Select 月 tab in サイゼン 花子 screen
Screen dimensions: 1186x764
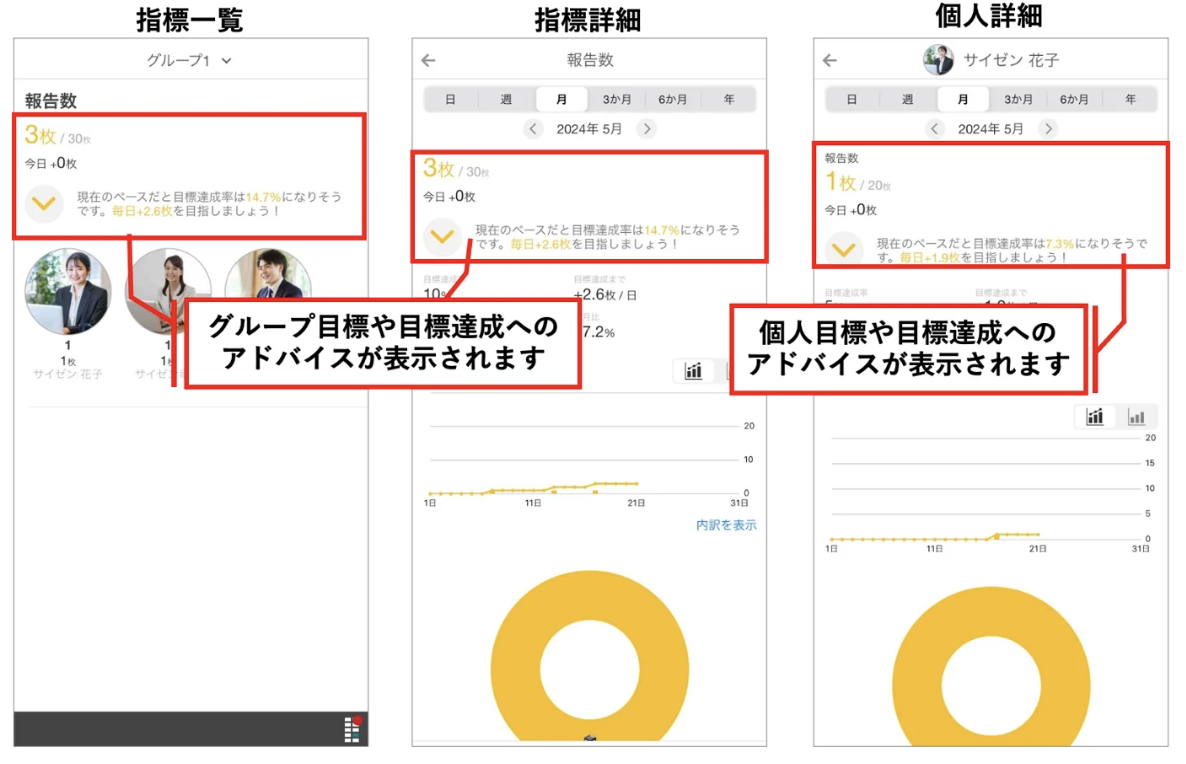tap(963, 99)
